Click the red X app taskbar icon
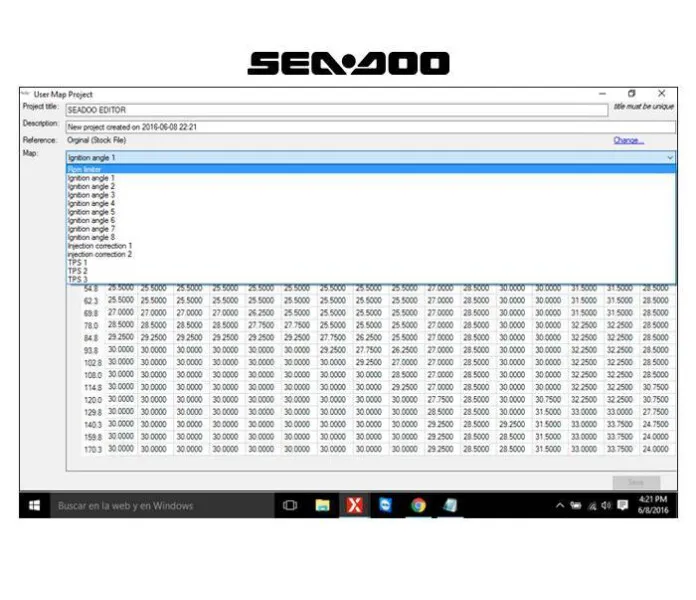 click(354, 505)
